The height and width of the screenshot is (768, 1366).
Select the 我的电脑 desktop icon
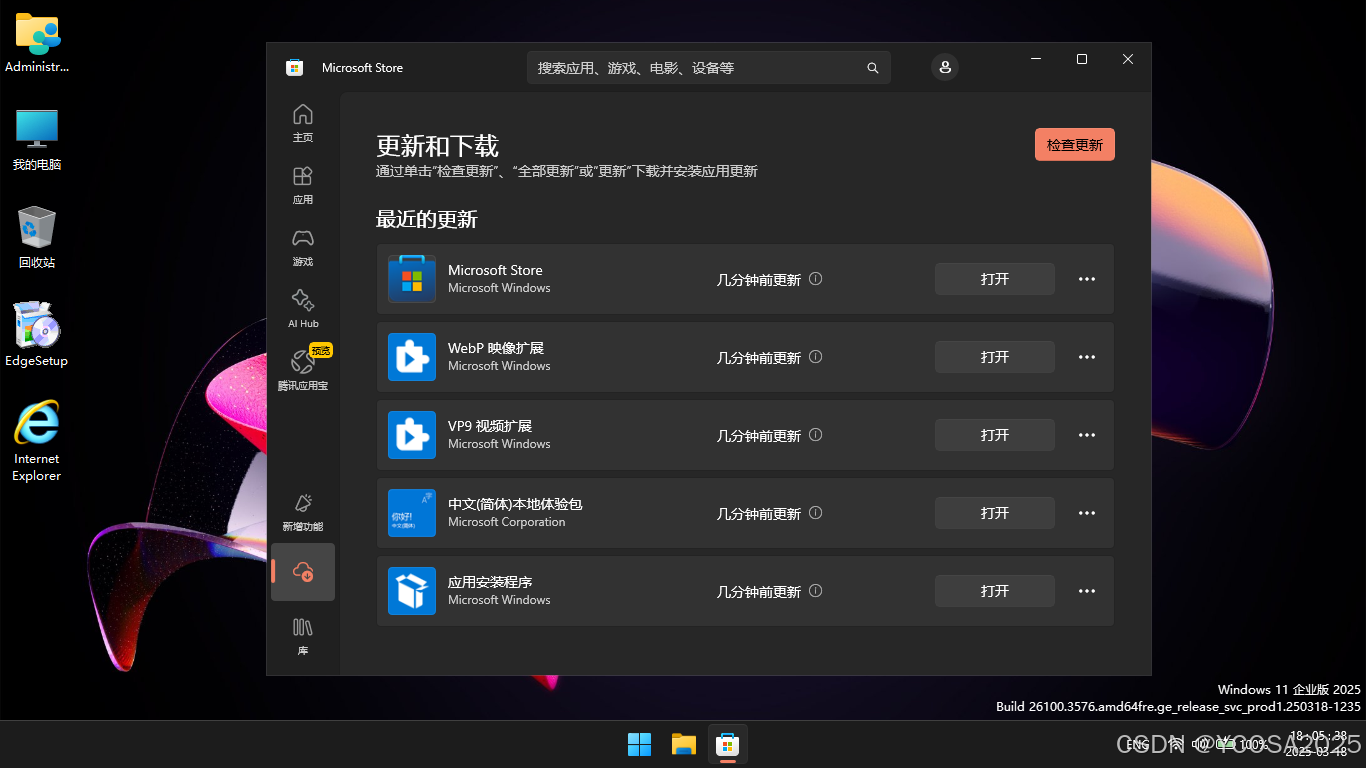[37, 140]
